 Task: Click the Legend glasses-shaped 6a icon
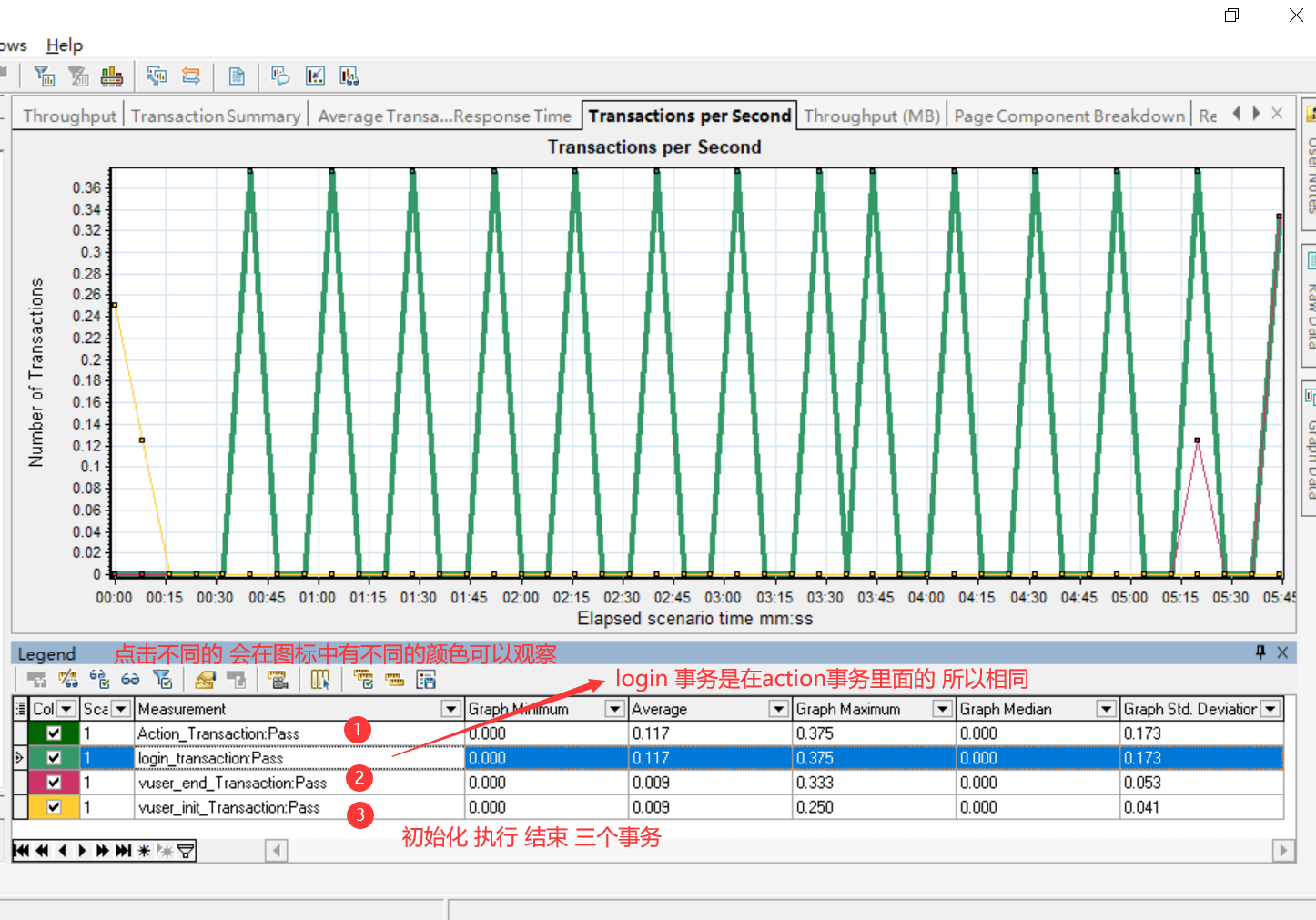[x=130, y=680]
